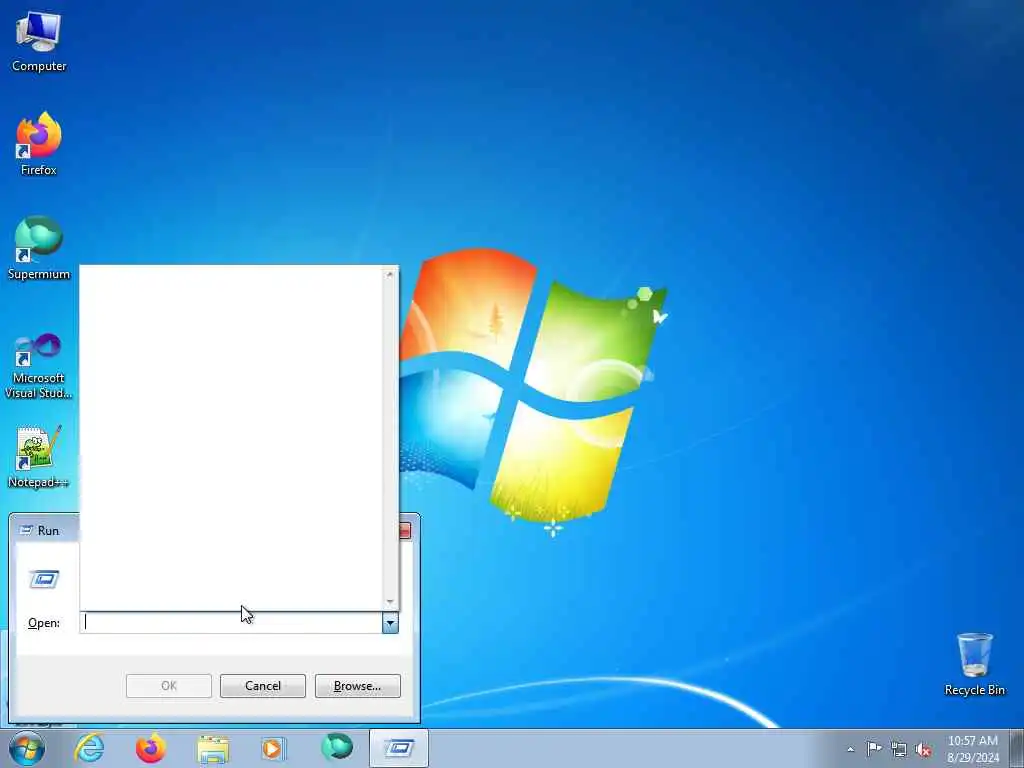This screenshot has width=1024, height=768.
Task: Select the Microsoft Visual Studio shortcut
Action: tap(39, 366)
